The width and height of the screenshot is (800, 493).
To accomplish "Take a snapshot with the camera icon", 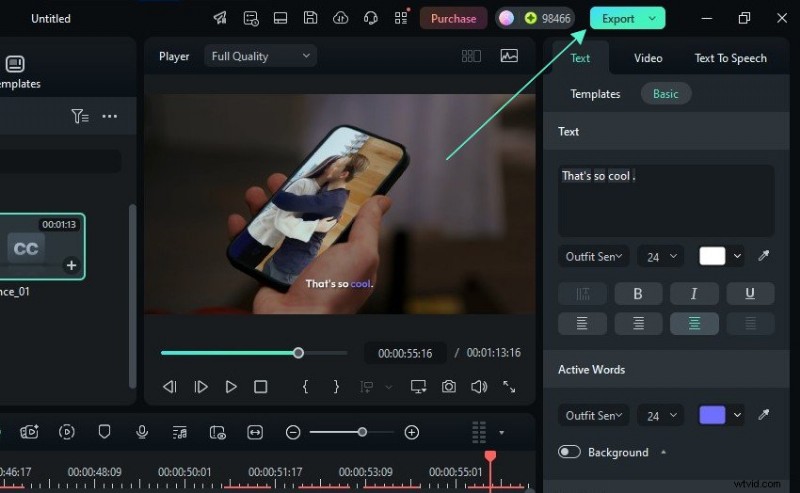I will pos(448,386).
